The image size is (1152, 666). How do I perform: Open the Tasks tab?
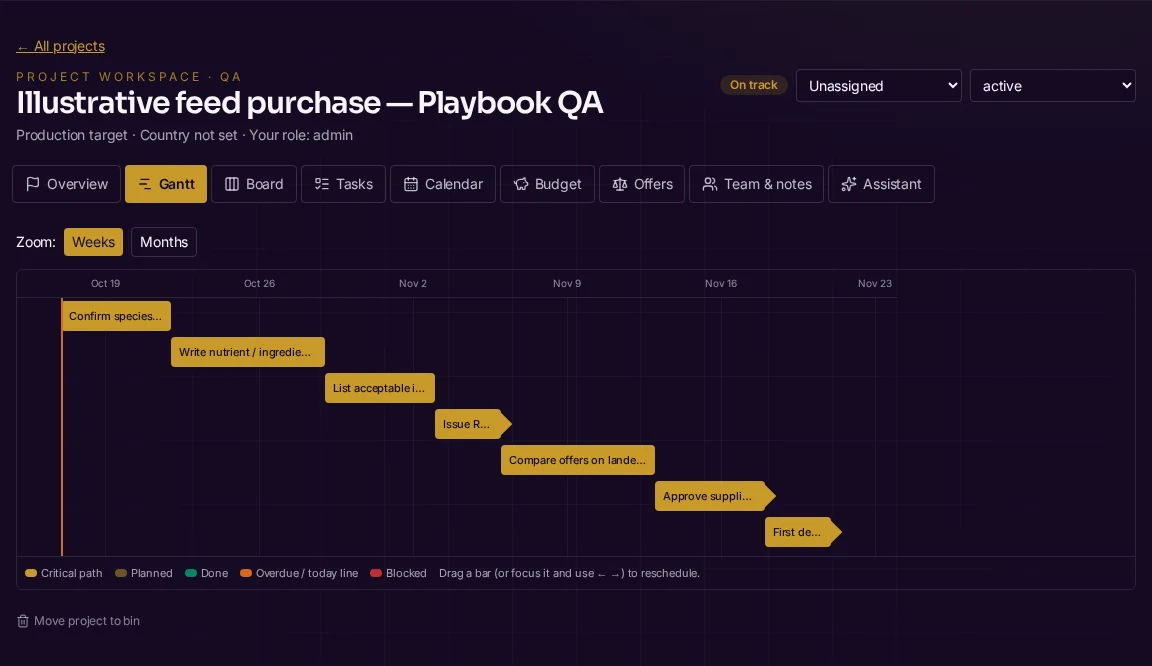(343, 184)
